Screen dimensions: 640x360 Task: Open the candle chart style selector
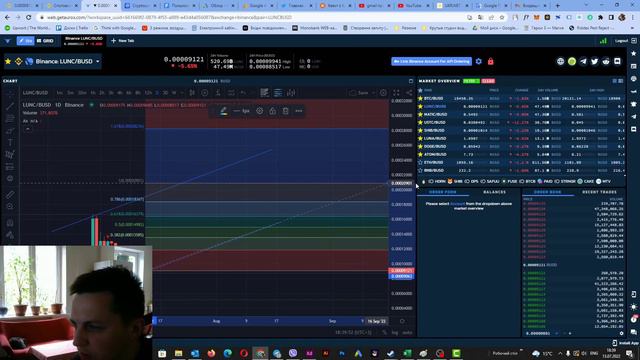(x=192, y=93)
